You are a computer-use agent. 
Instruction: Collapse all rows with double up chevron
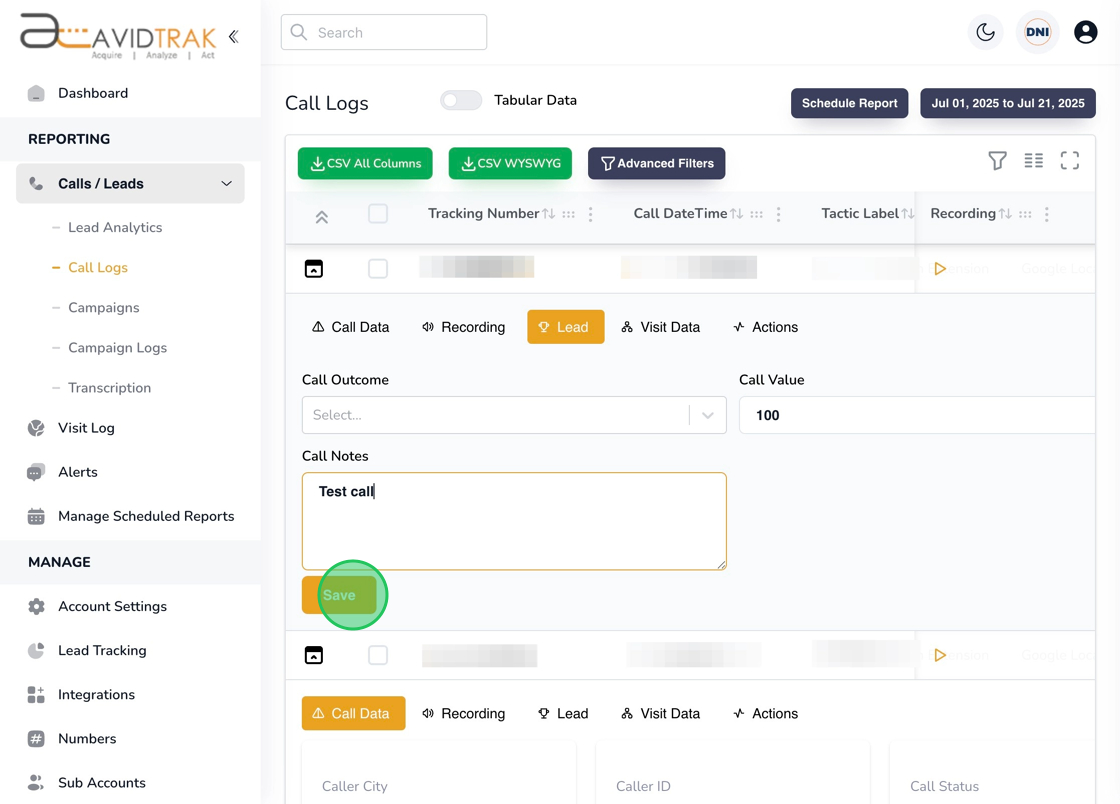[x=321, y=217]
